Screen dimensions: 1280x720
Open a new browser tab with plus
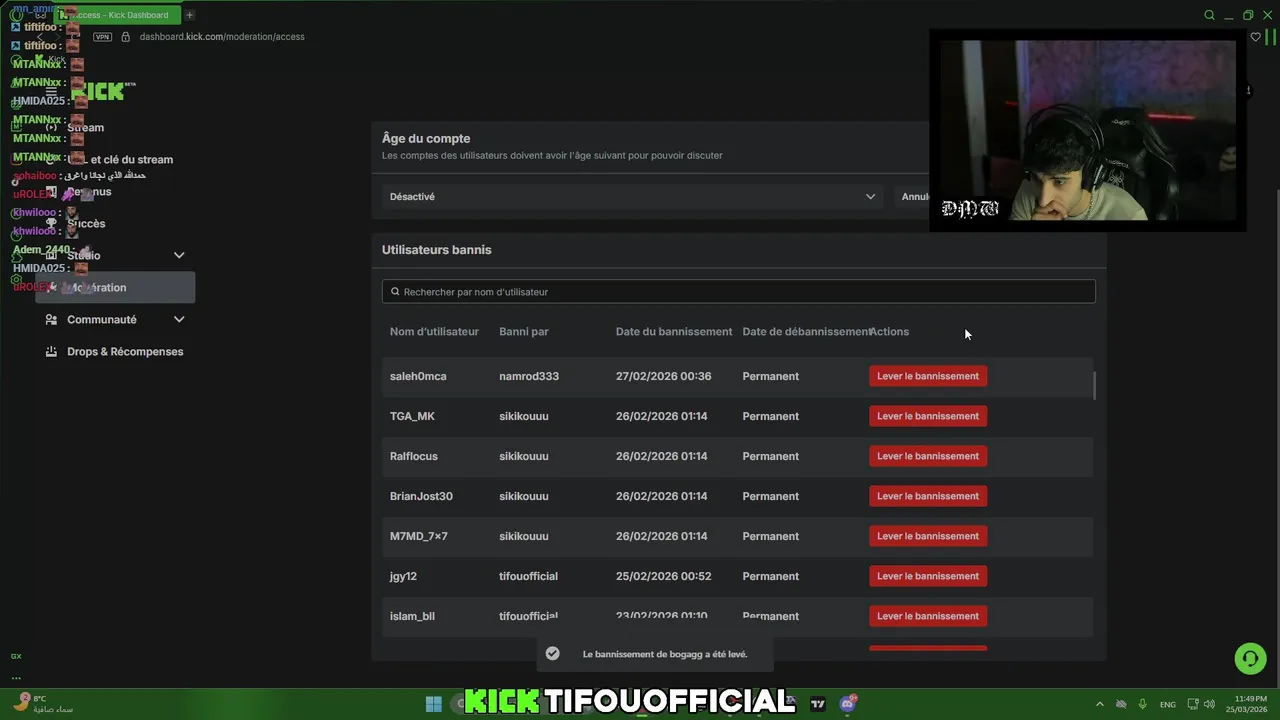[189, 15]
